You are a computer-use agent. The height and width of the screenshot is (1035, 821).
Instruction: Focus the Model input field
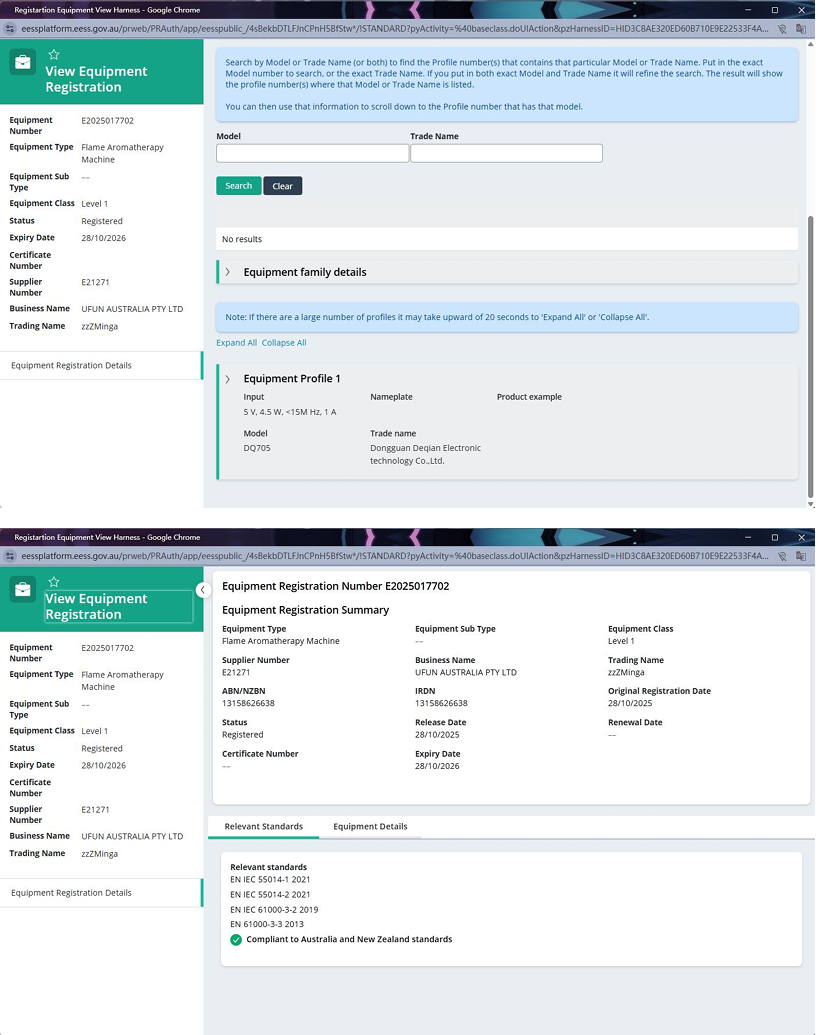pyautogui.click(x=312, y=153)
